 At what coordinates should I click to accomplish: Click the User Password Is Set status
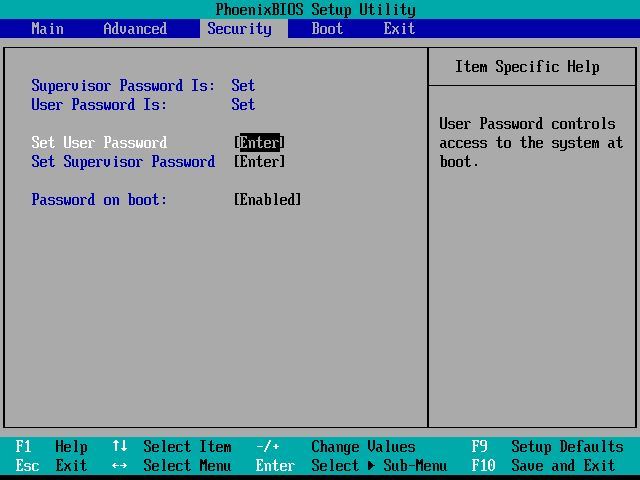[x=243, y=104]
